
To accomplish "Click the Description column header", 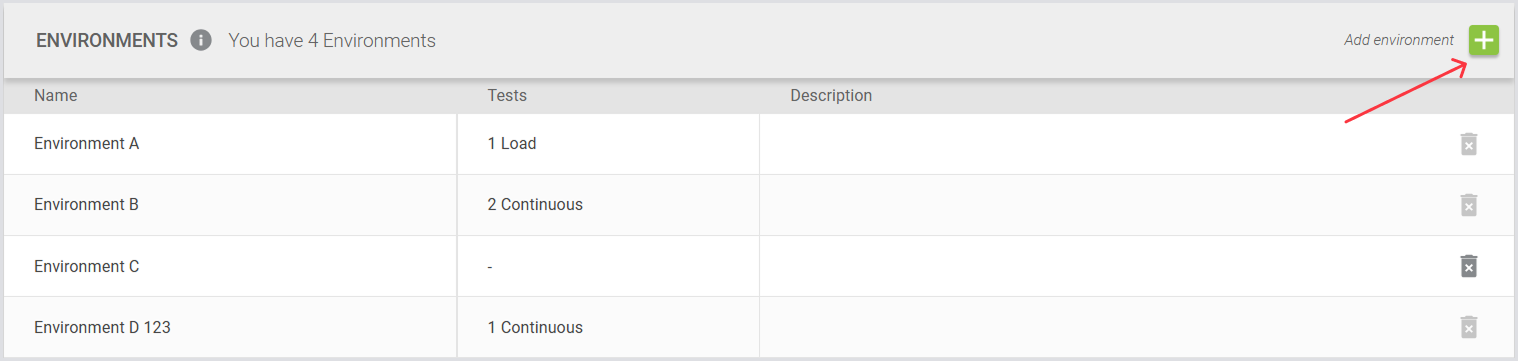I will point(831,96).
